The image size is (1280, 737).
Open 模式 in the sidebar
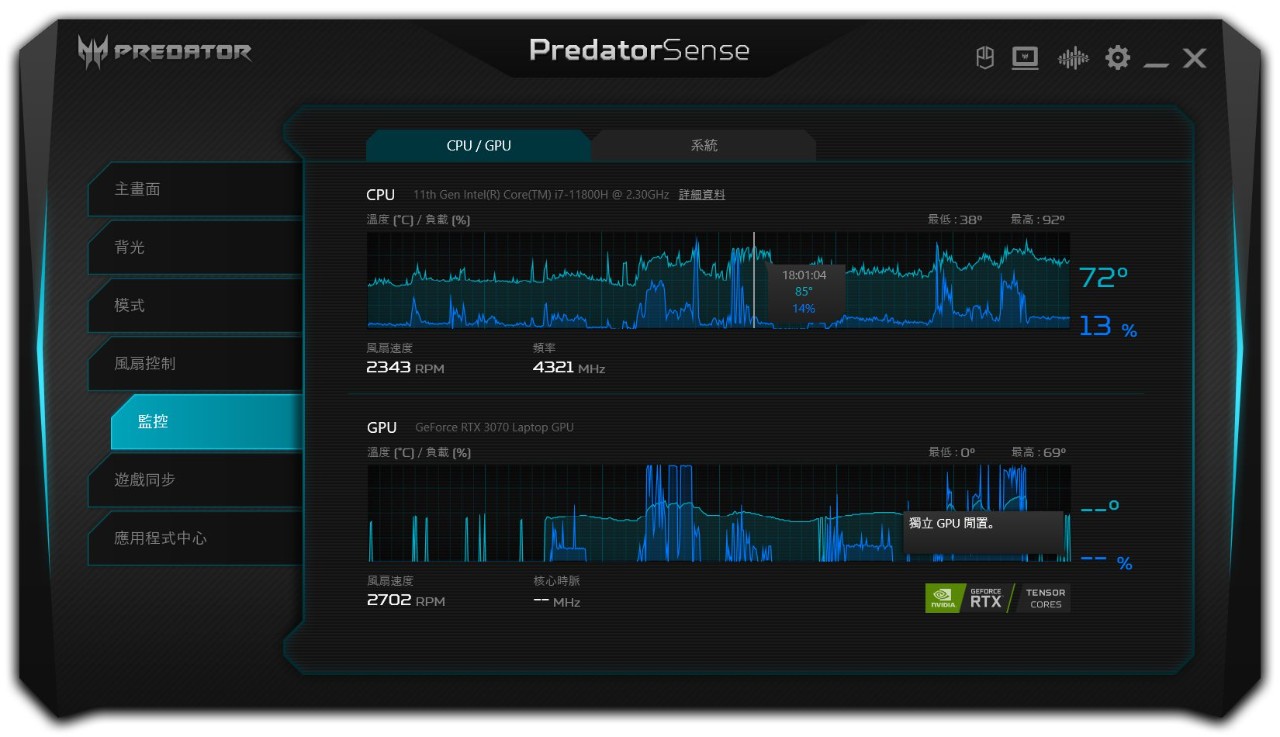coord(195,305)
